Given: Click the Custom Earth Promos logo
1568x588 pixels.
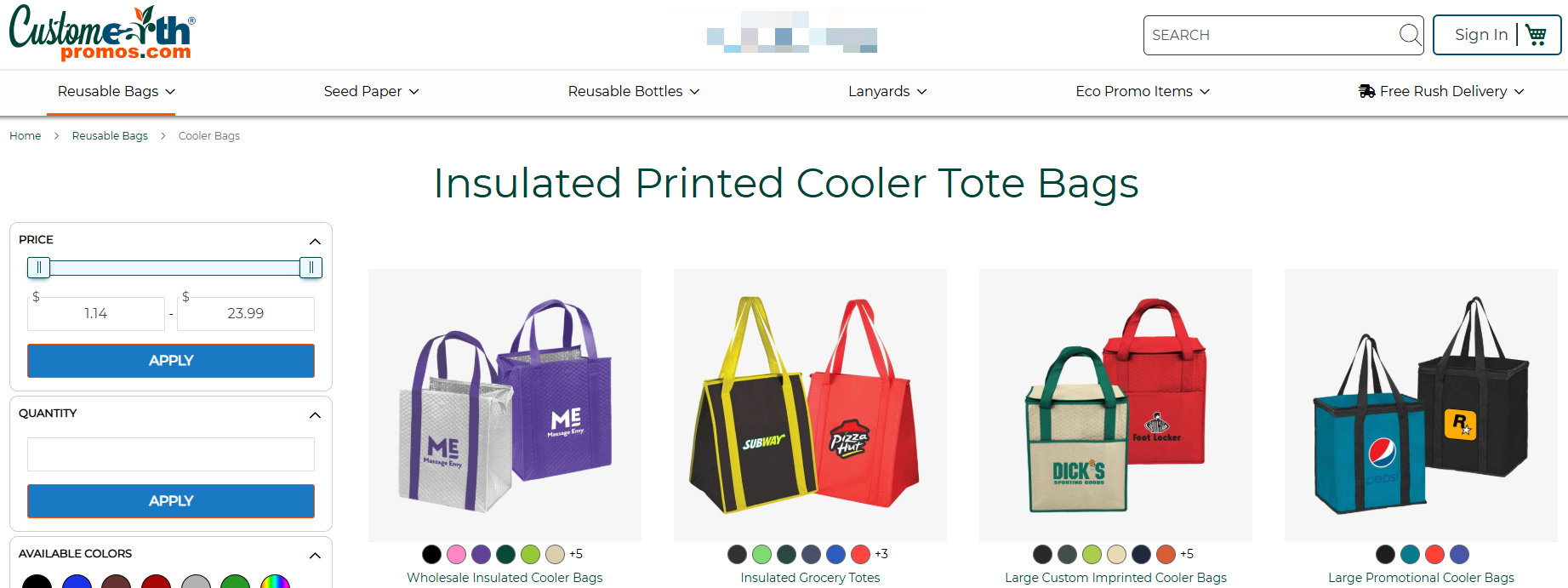Looking at the screenshot, I should coord(102,33).
